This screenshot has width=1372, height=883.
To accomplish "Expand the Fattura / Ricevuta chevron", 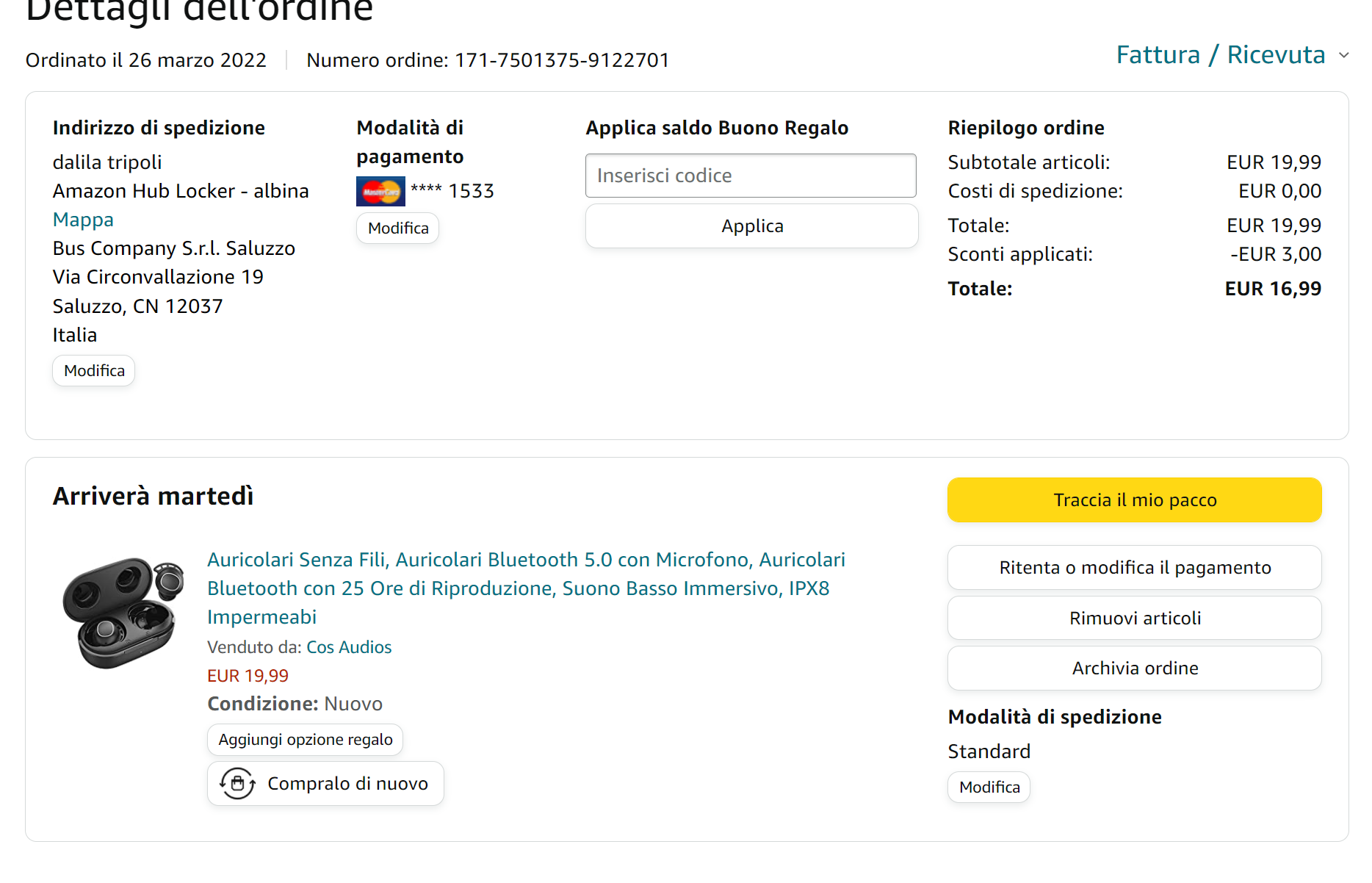I will coord(1343,56).
